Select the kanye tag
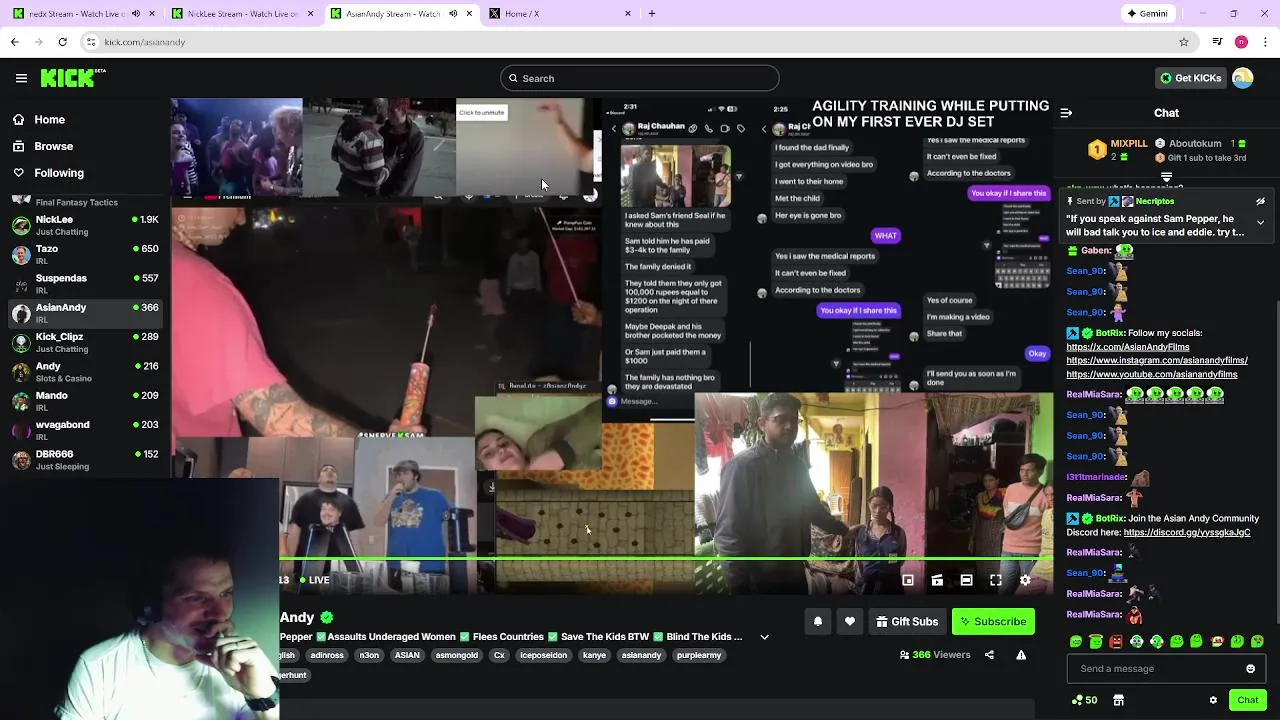The image size is (1280, 720). click(x=594, y=655)
